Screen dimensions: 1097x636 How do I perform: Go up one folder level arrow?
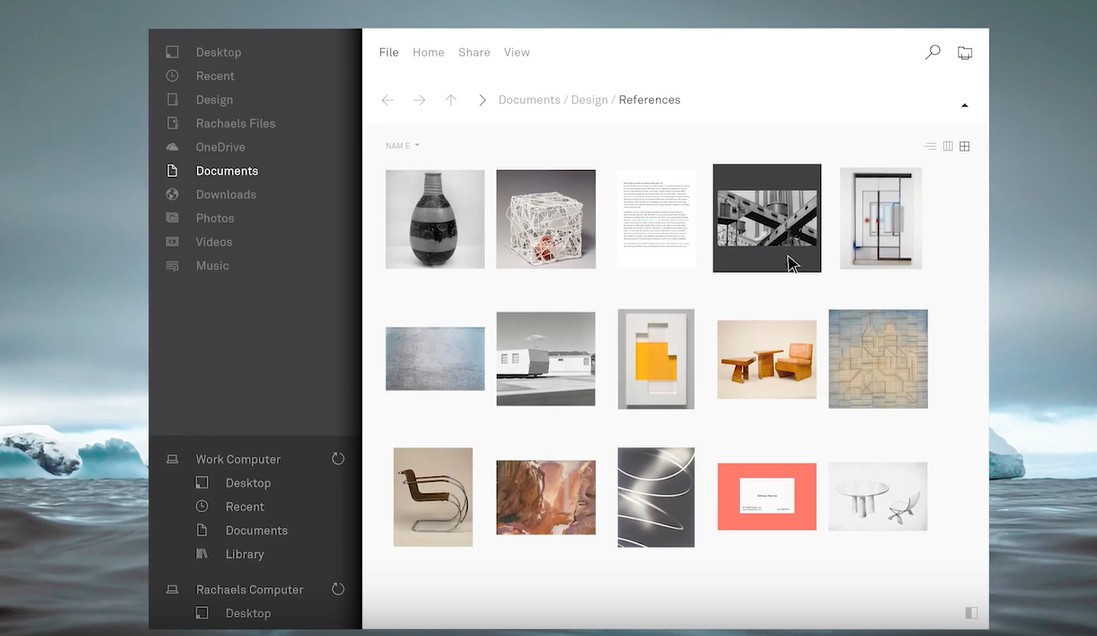coord(451,100)
